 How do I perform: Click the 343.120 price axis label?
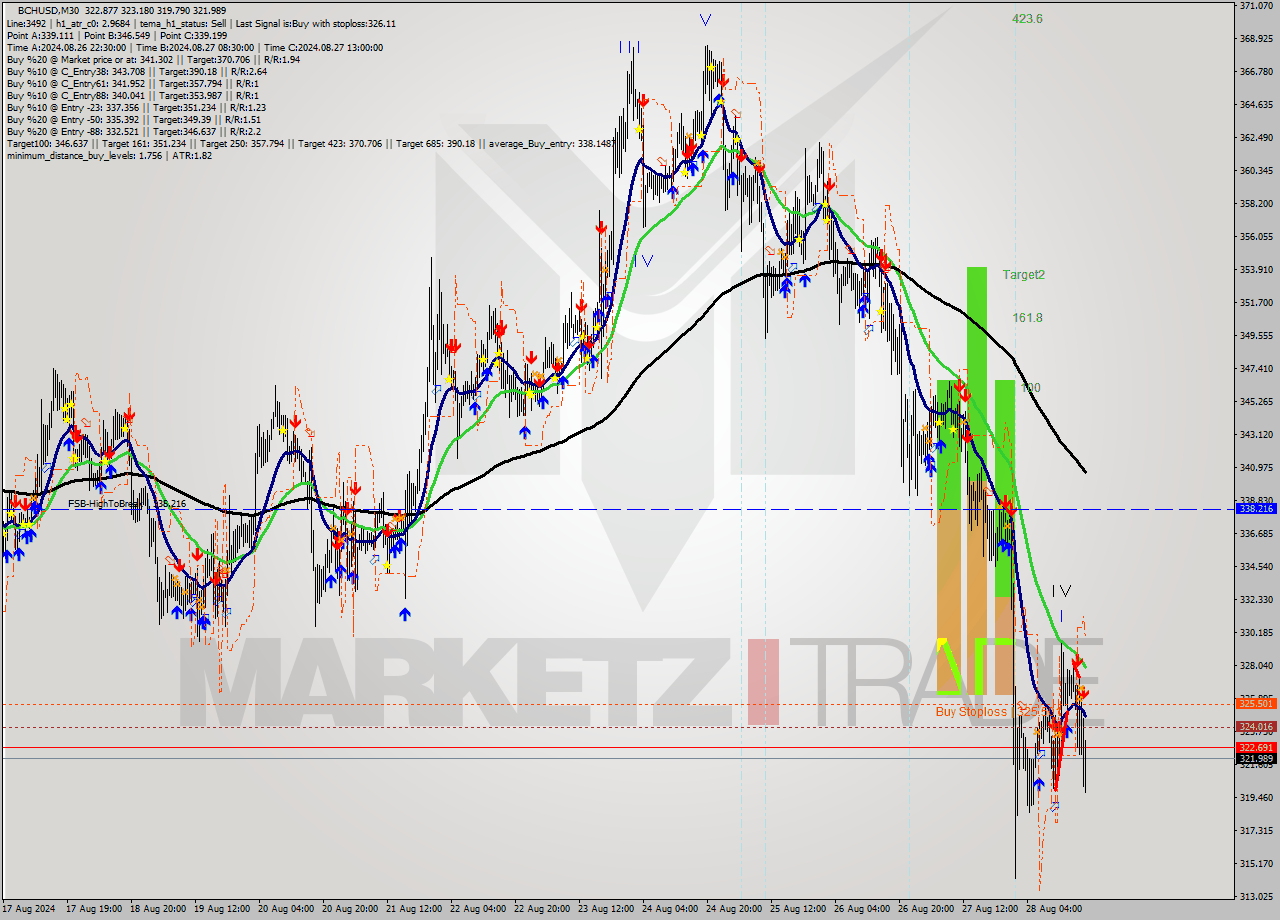1256,435
